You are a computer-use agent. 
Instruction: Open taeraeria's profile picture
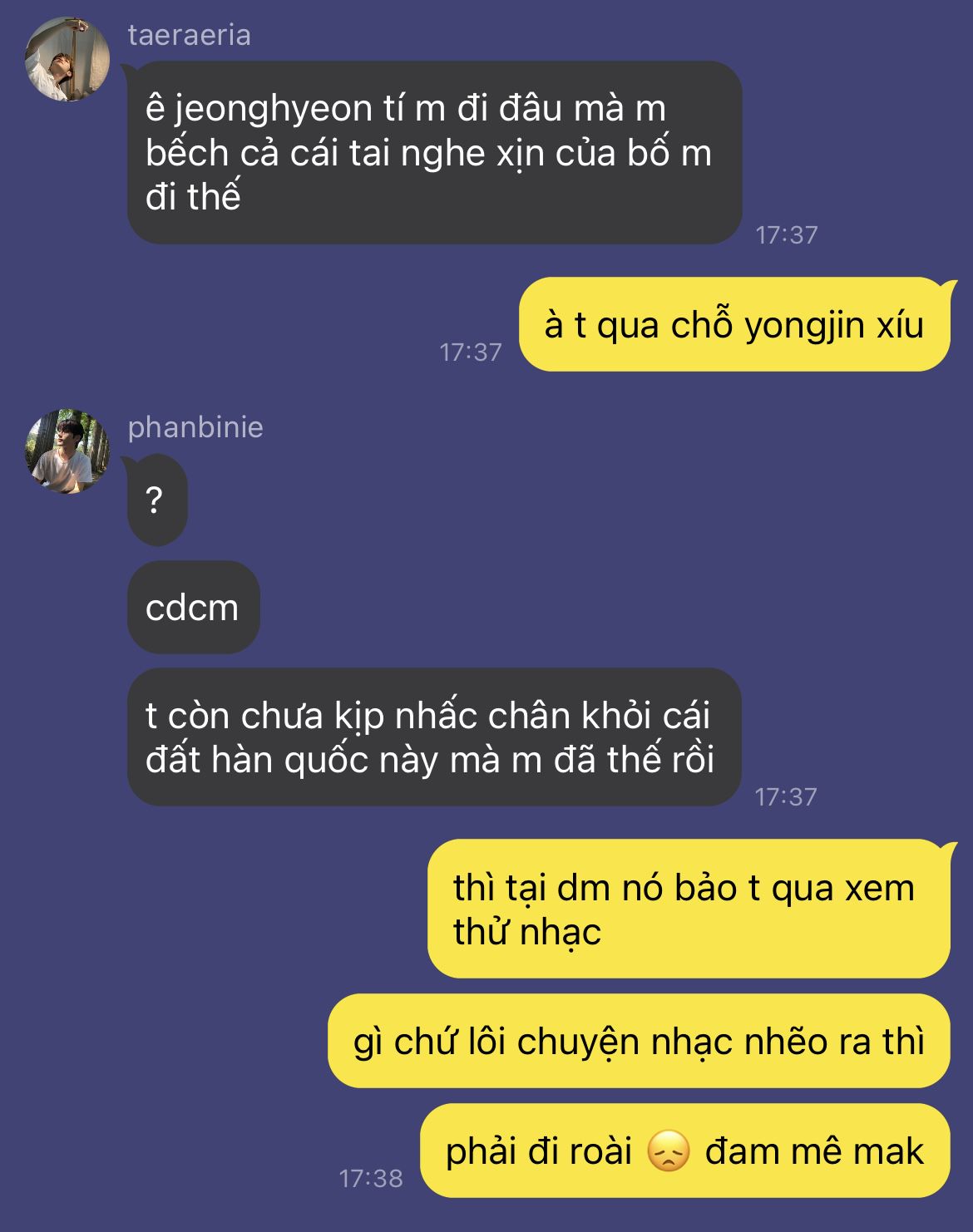(x=67, y=59)
